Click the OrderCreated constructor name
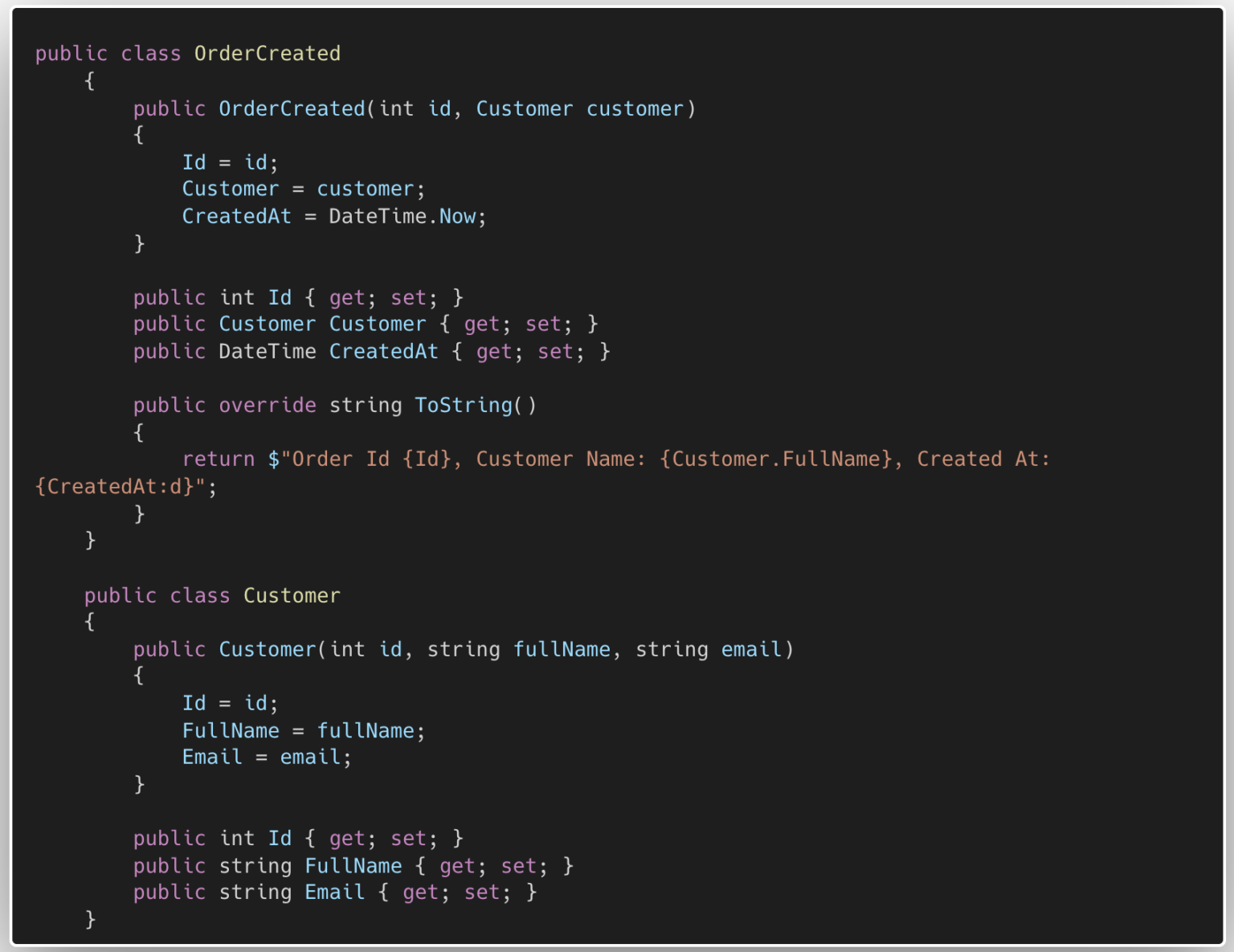Viewport: 1234px width, 952px height. [x=292, y=108]
